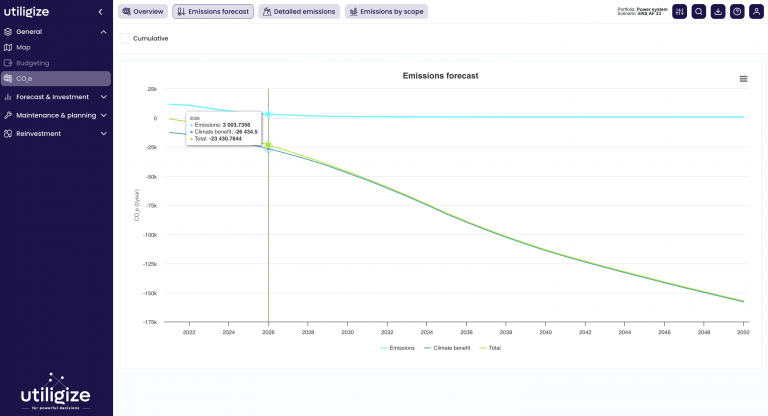768x416 pixels.
Task: Click the Map icon in sidebar
Action: click(x=9, y=47)
